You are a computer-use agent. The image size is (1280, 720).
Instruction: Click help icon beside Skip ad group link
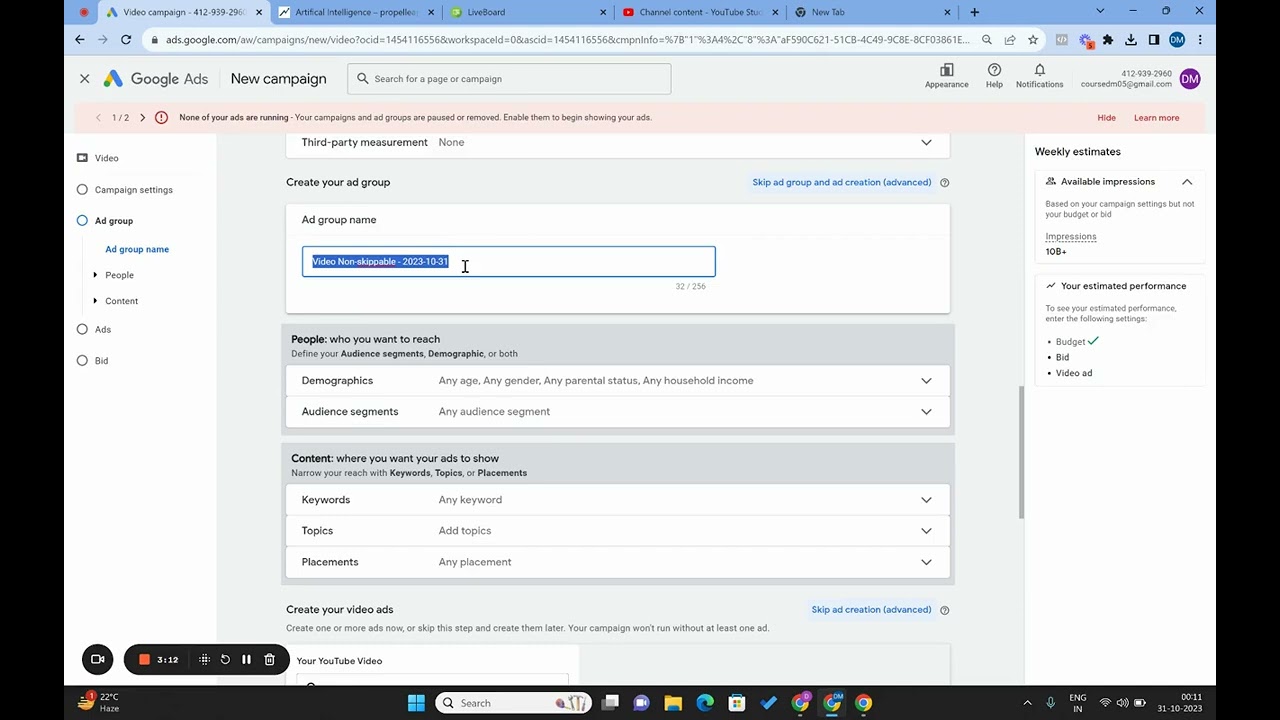click(944, 183)
